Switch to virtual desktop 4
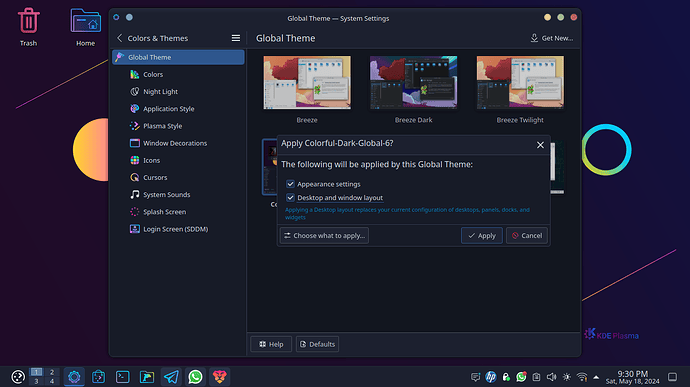Viewport: 690px width, 387px height. [x=52, y=381]
